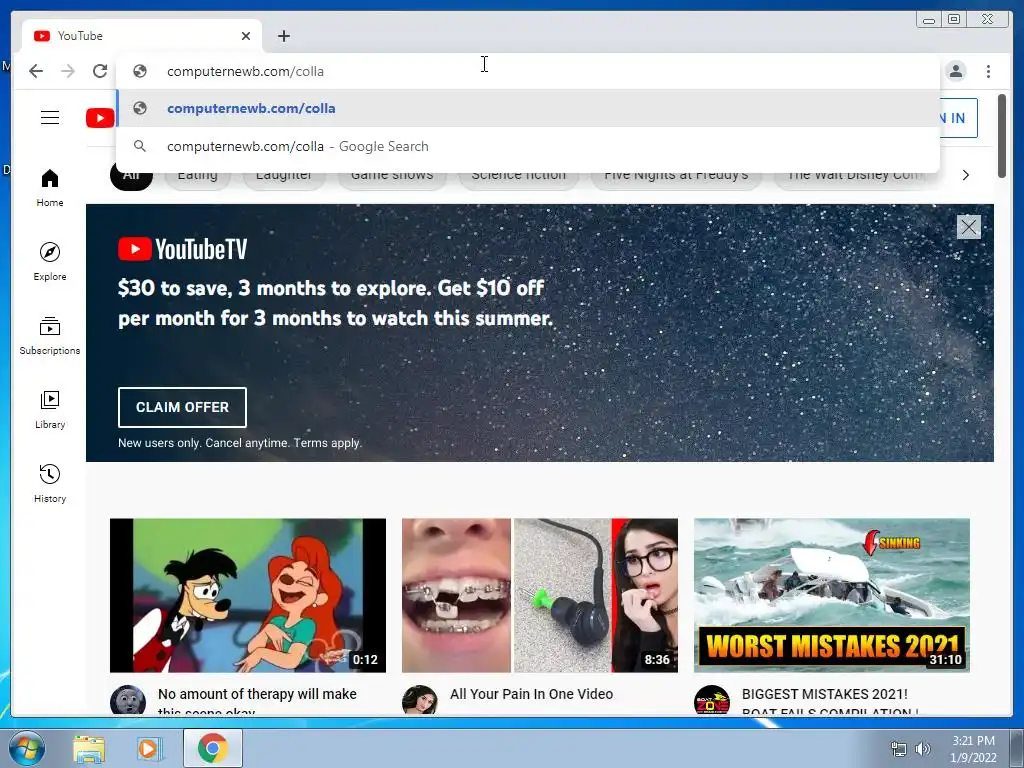Choose the computernewb.com/colla Google Search suggestion
1024x768 pixels.
528,146
